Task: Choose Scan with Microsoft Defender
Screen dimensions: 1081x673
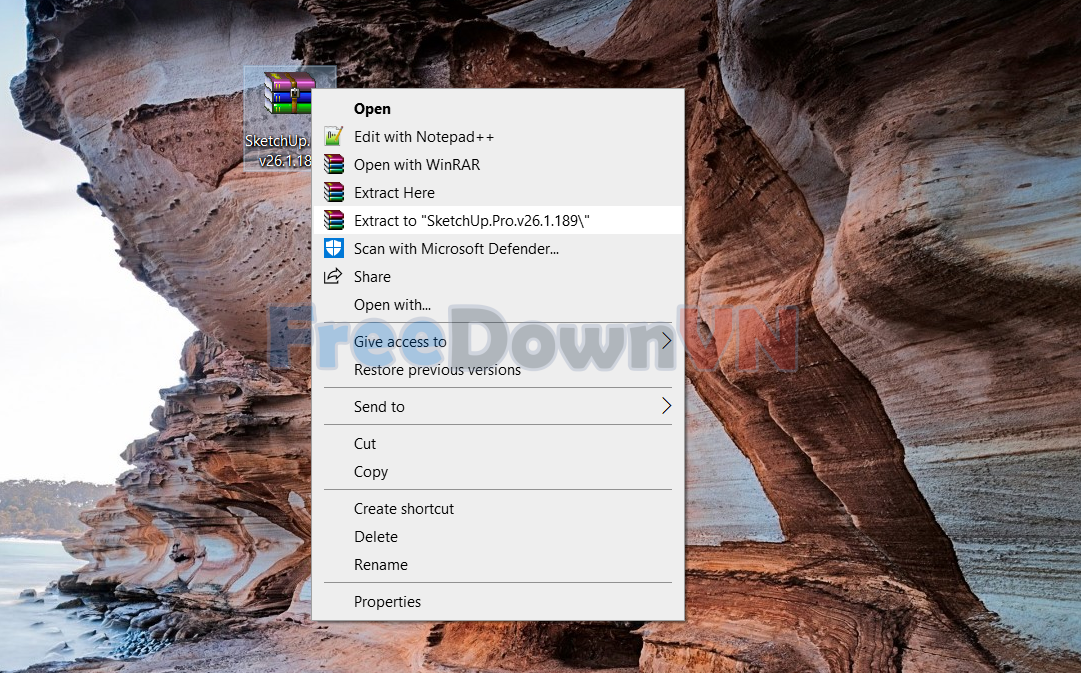Action: pos(456,249)
